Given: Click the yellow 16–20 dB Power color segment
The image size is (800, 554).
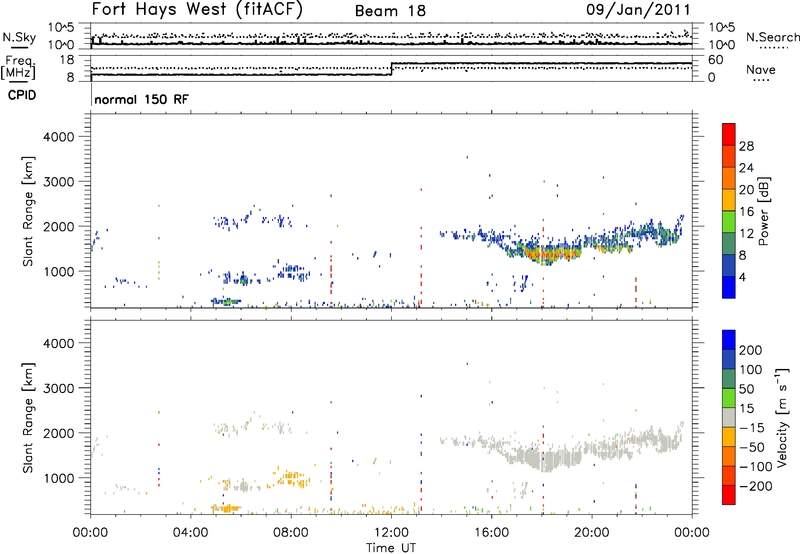Looking at the screenshot, I should [x=729, y=199].
